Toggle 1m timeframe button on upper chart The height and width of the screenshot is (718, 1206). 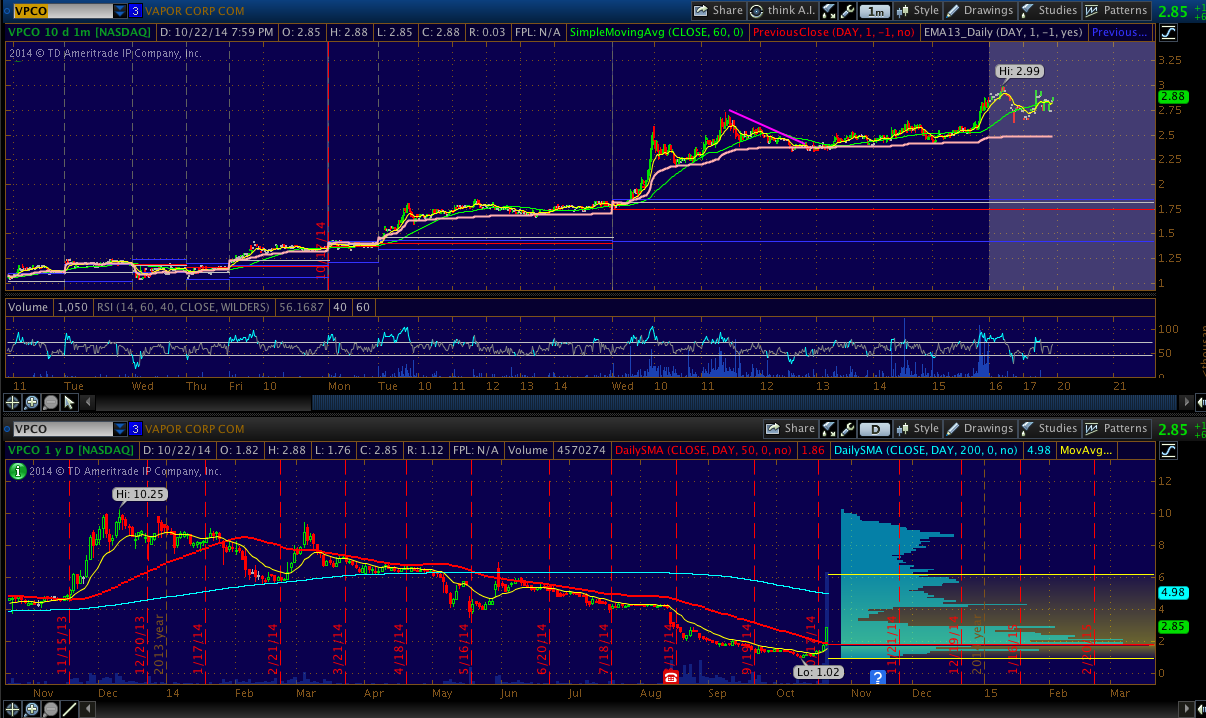tap(875, 10)
